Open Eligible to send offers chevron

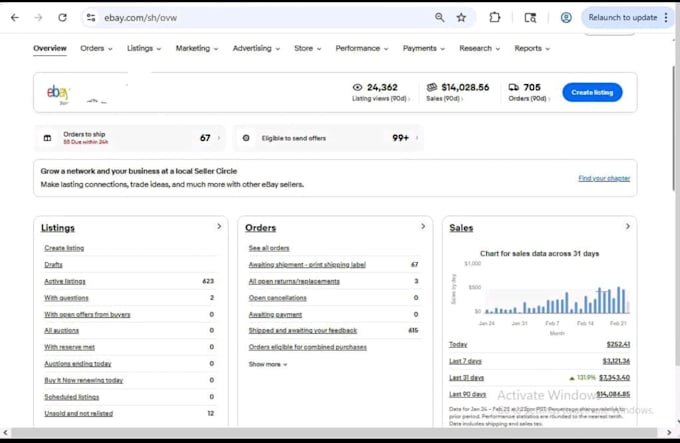(x=417, y=138)
